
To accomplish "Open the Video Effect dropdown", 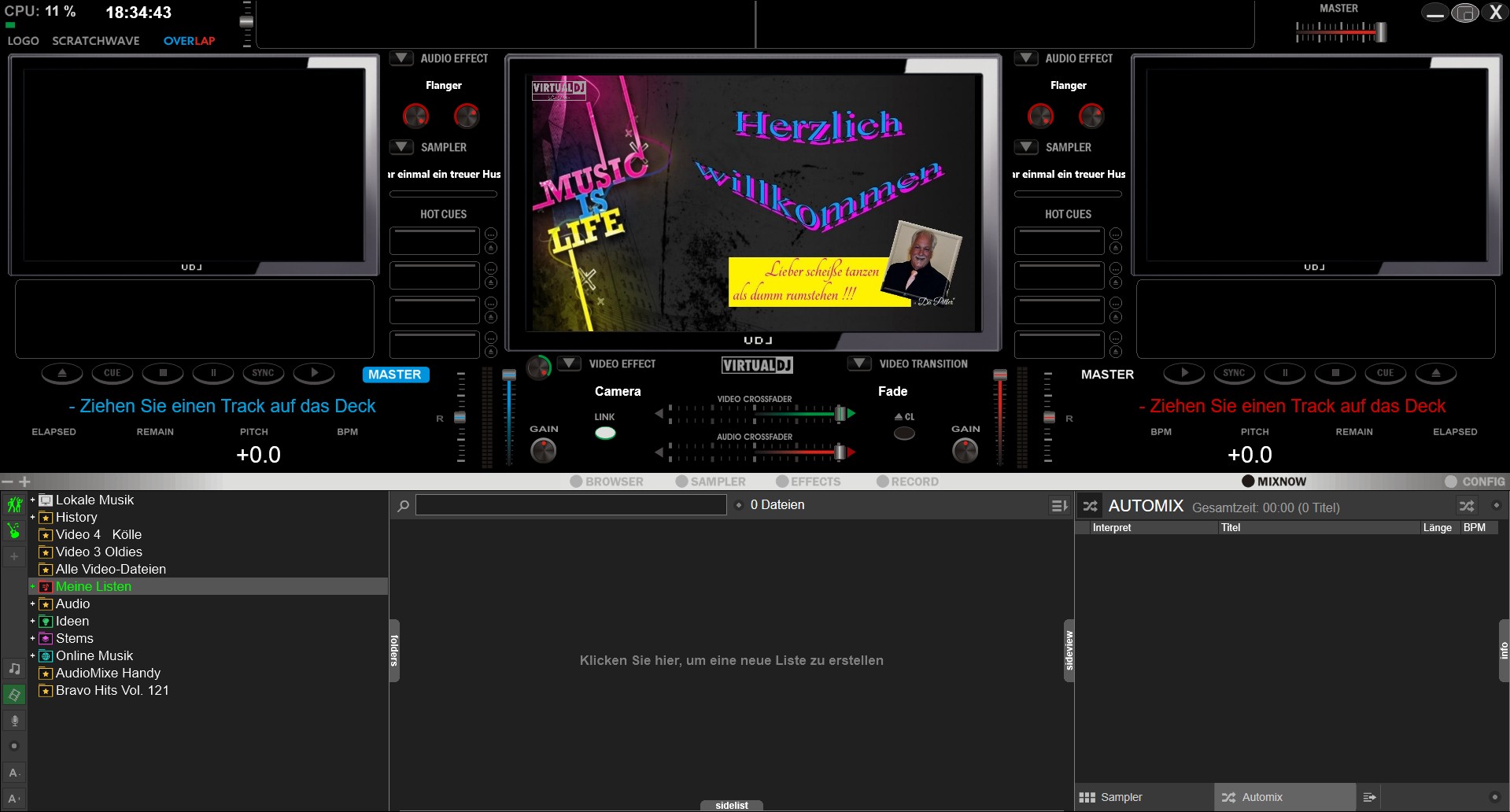I will coord(569,364).
